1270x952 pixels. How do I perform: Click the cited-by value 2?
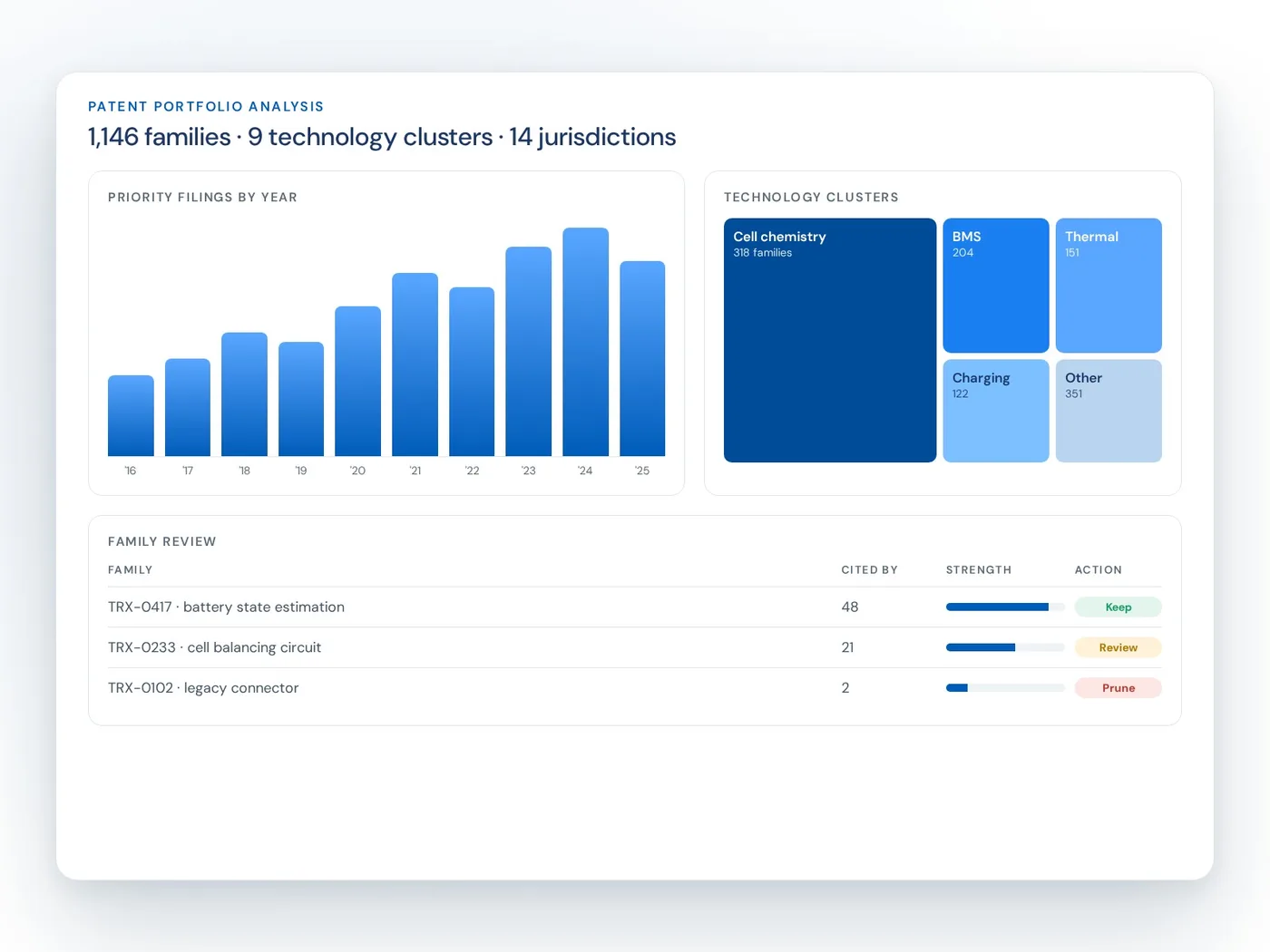pyautogui.click(x=845, y=688)
